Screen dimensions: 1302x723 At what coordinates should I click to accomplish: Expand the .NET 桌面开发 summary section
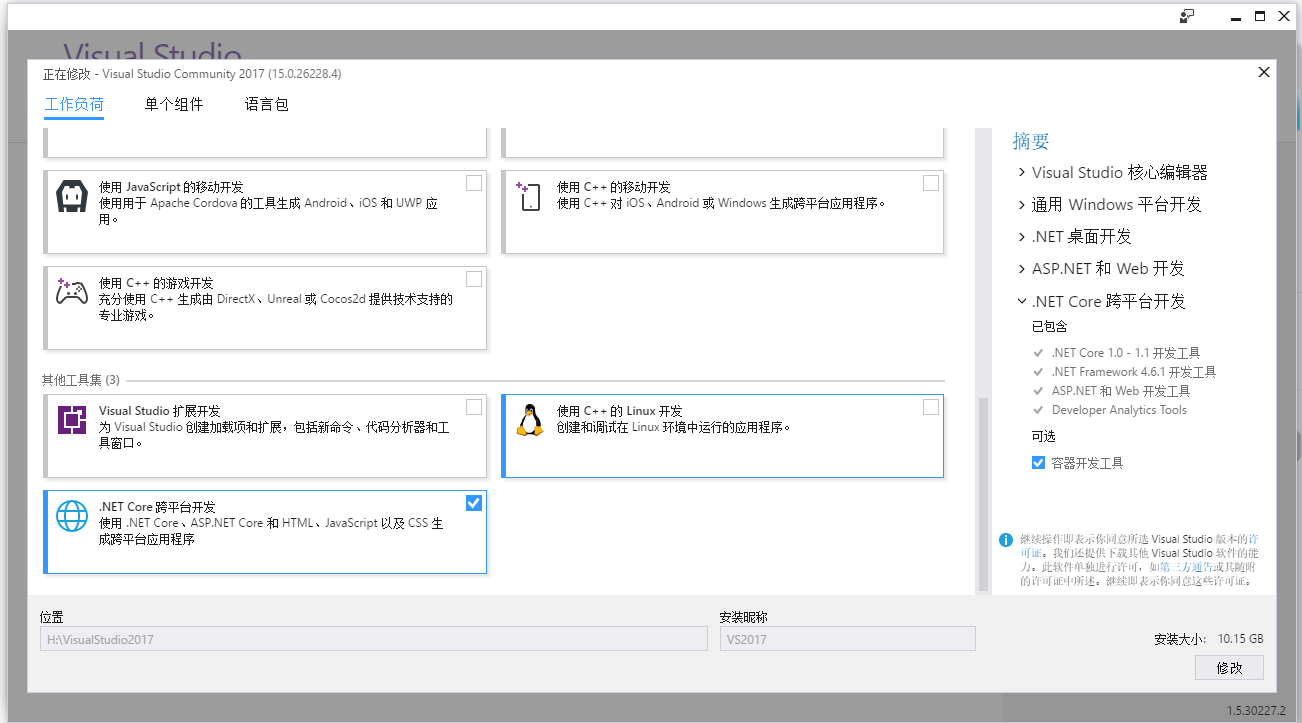point(1022,237)
